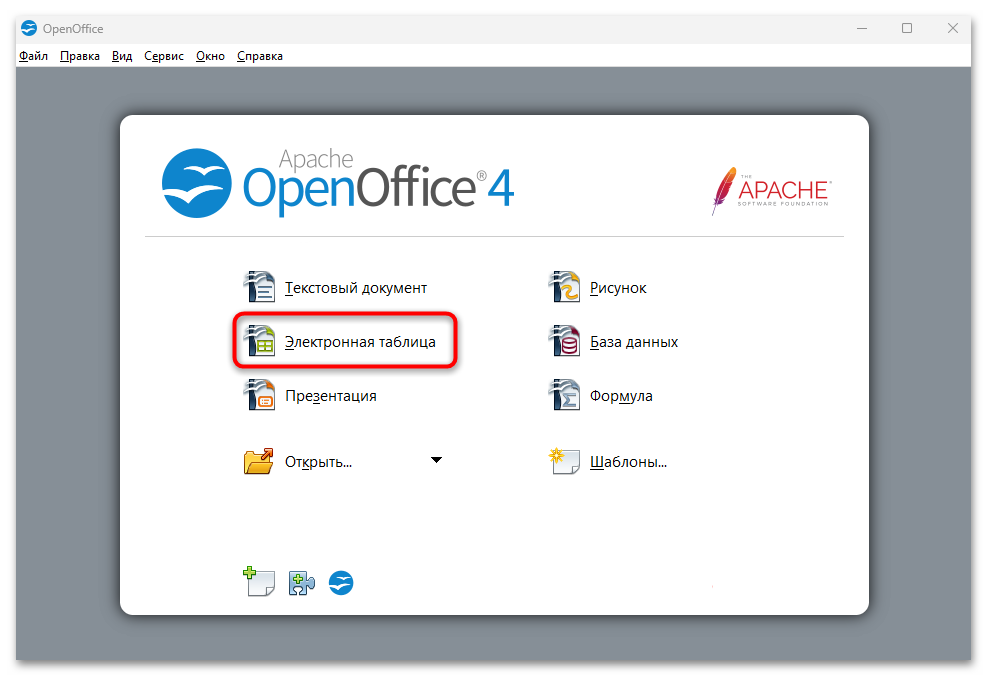Create new Текстовый документ via label
987x676 pixels.
(x=356, y=288)
